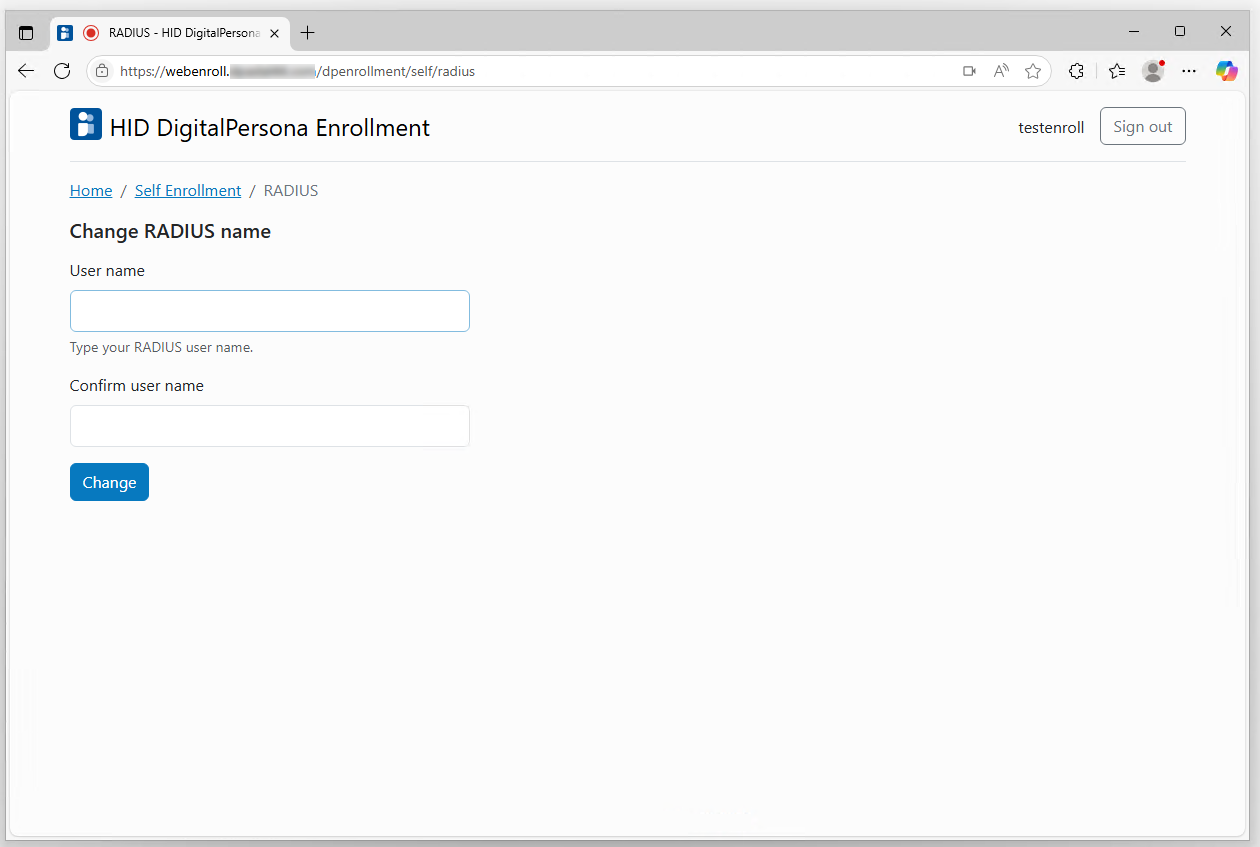Select the RADIUS browser tab
1260x847 pixels.
(180, 33)
